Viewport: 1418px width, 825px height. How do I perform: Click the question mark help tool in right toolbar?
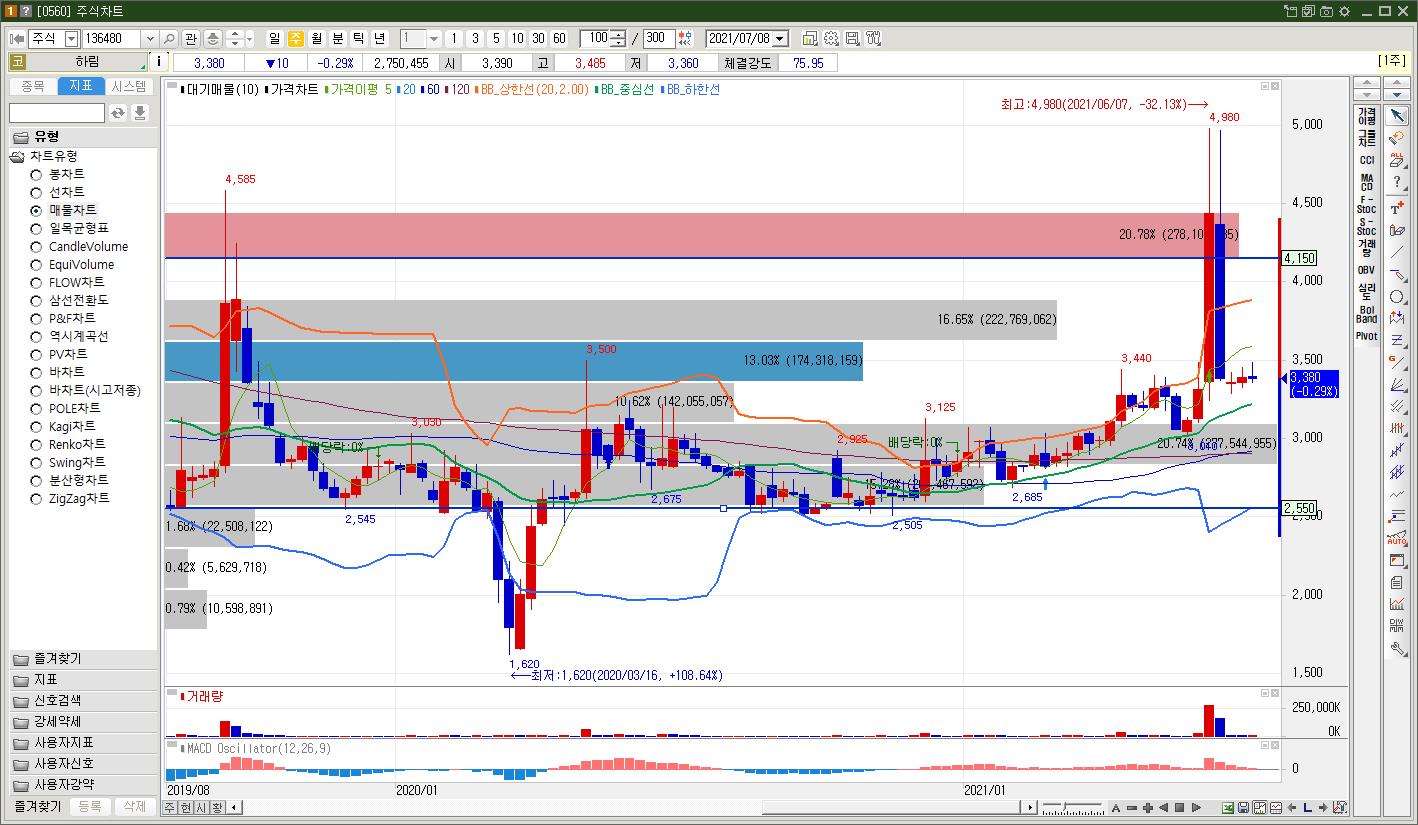(x=1397, y=182)
